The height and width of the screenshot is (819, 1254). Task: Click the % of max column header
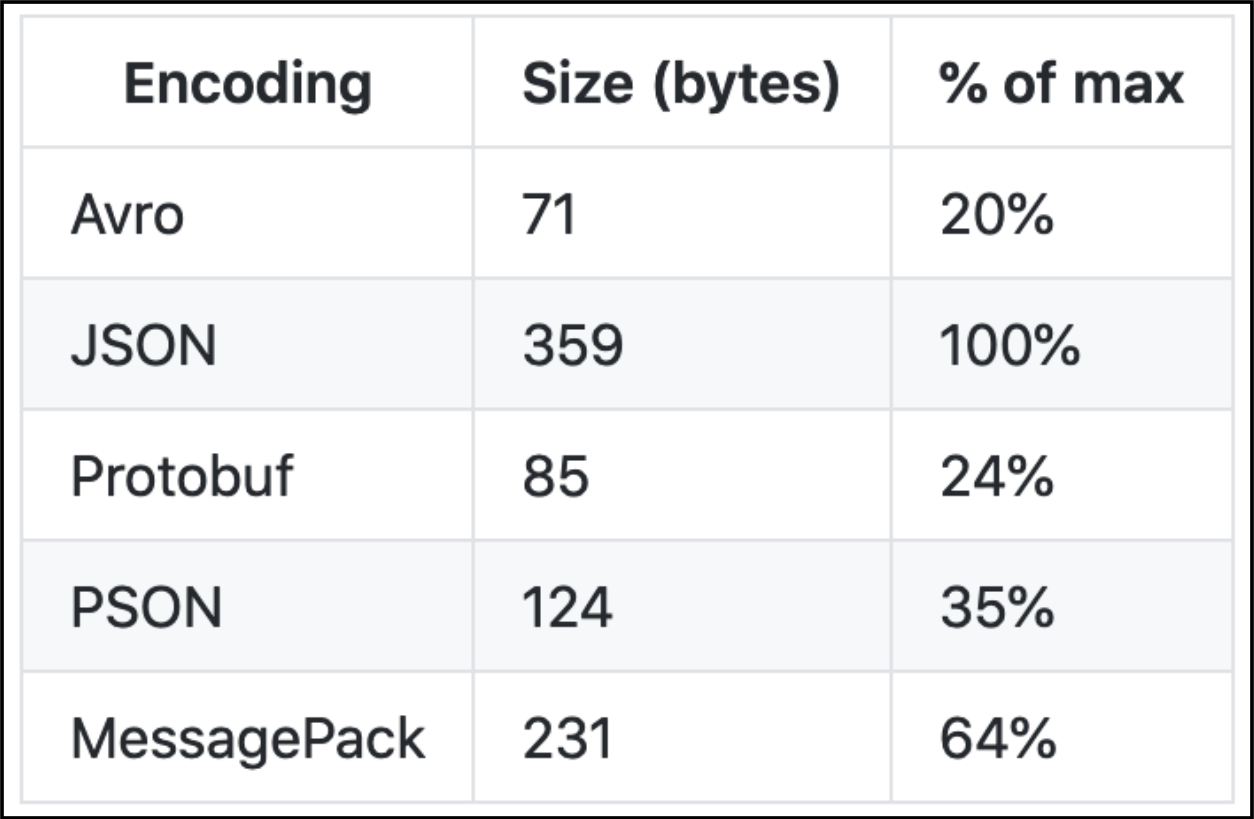pyautogui.click(x=1061, y=83)
